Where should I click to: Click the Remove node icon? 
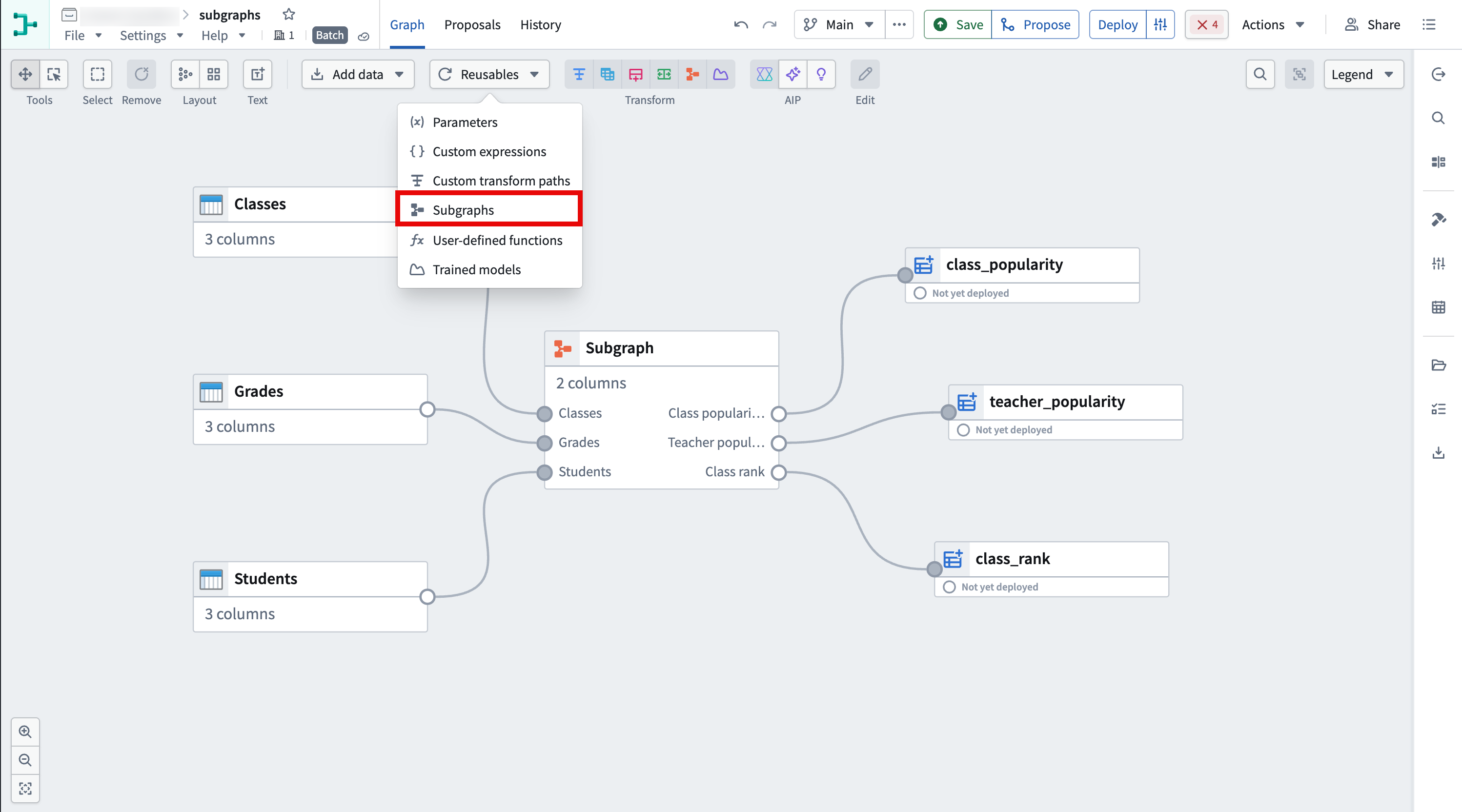tap(142, 74)
